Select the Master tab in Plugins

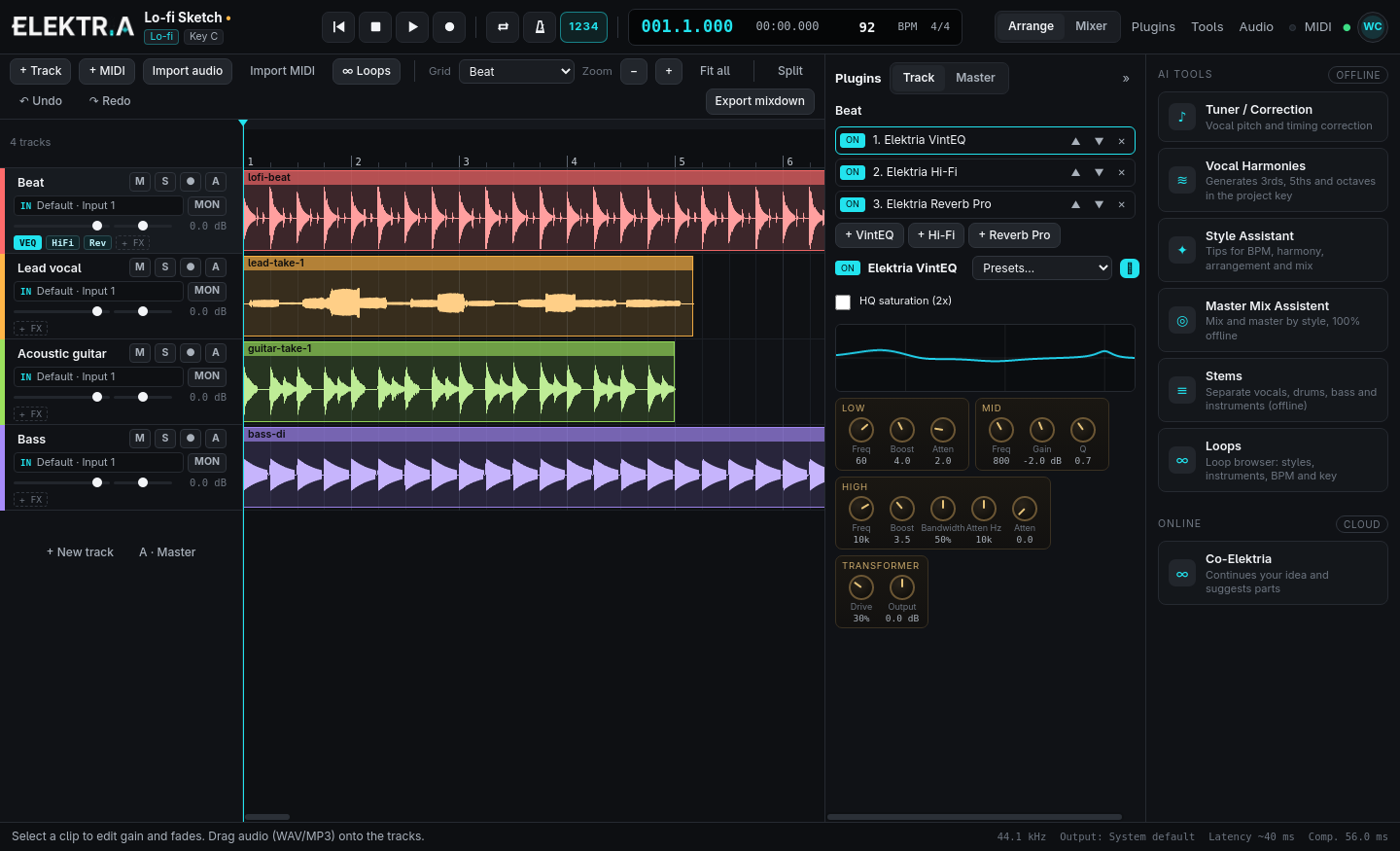click(x=975, y=78)
